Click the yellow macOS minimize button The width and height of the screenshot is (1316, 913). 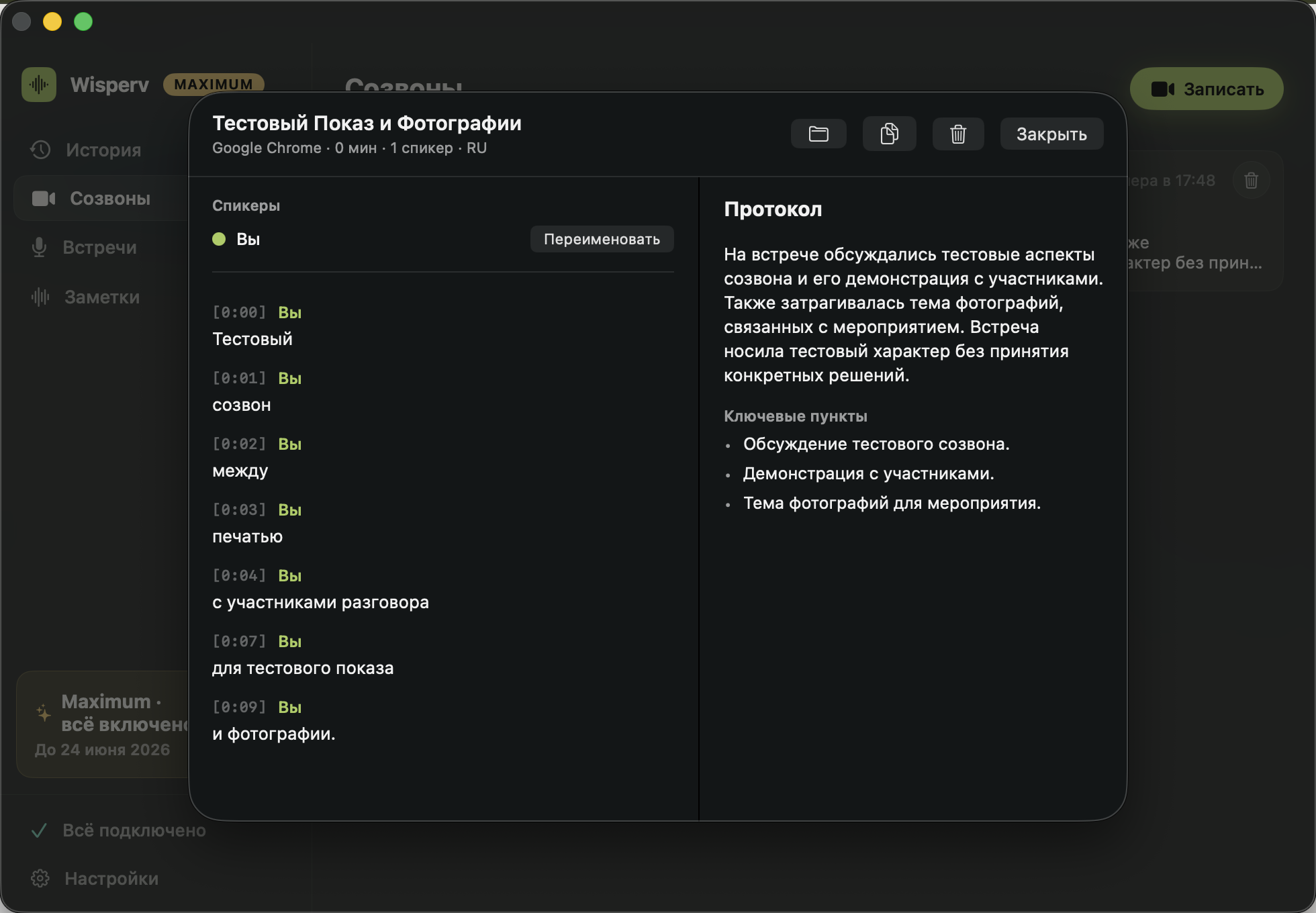click(52, 21)
